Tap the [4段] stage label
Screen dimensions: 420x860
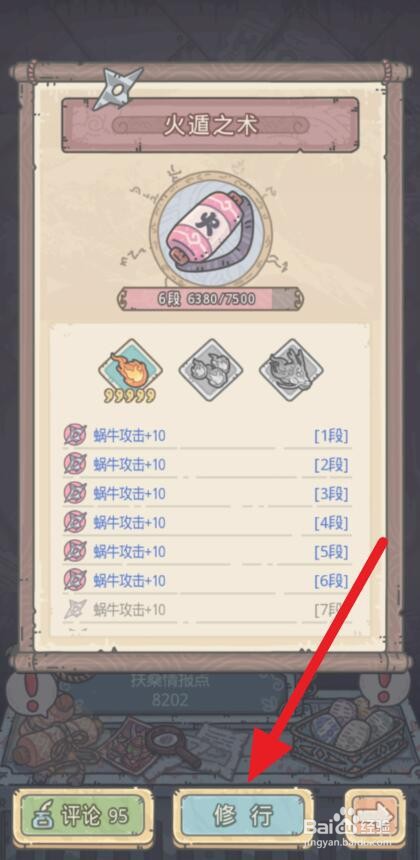(x=331, y=523)
